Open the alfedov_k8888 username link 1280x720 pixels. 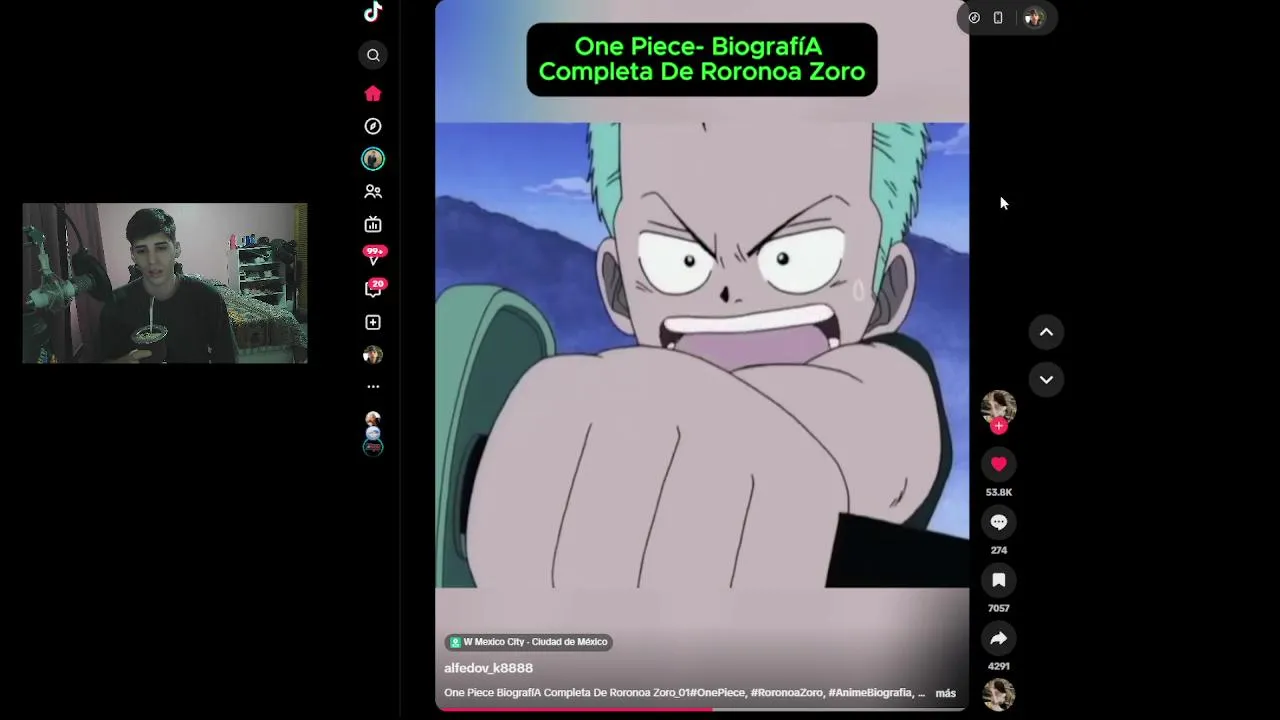tap(488, 668)
